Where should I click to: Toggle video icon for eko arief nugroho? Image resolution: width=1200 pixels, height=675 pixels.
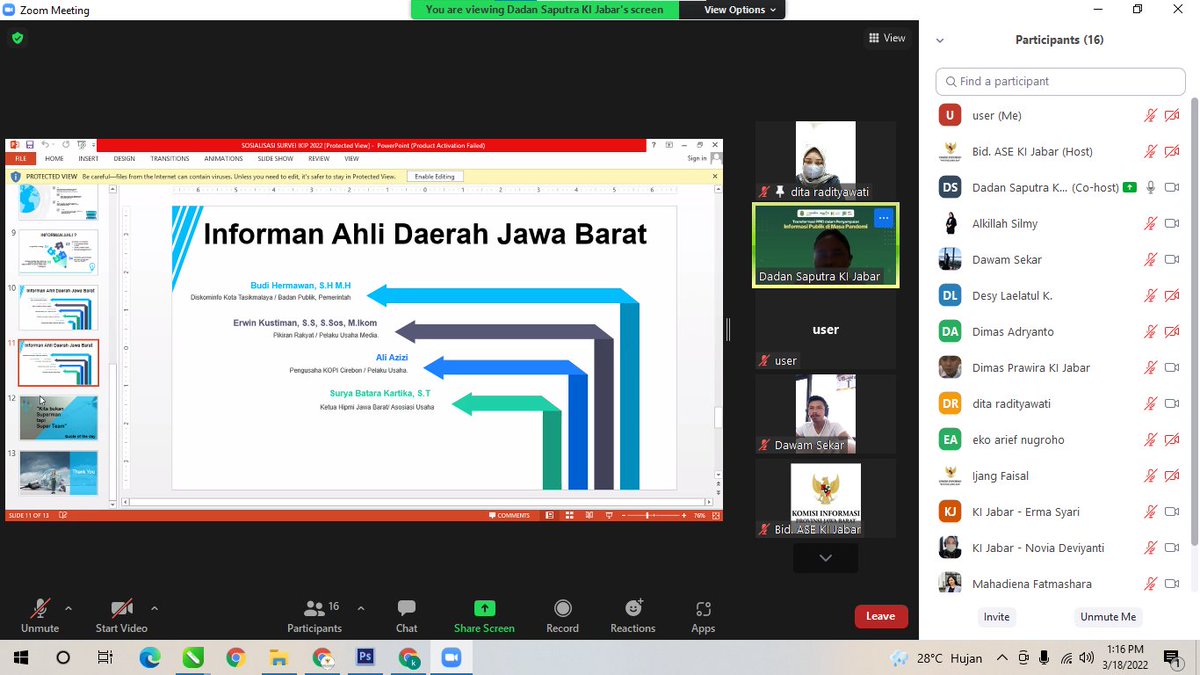(1172, 440)
